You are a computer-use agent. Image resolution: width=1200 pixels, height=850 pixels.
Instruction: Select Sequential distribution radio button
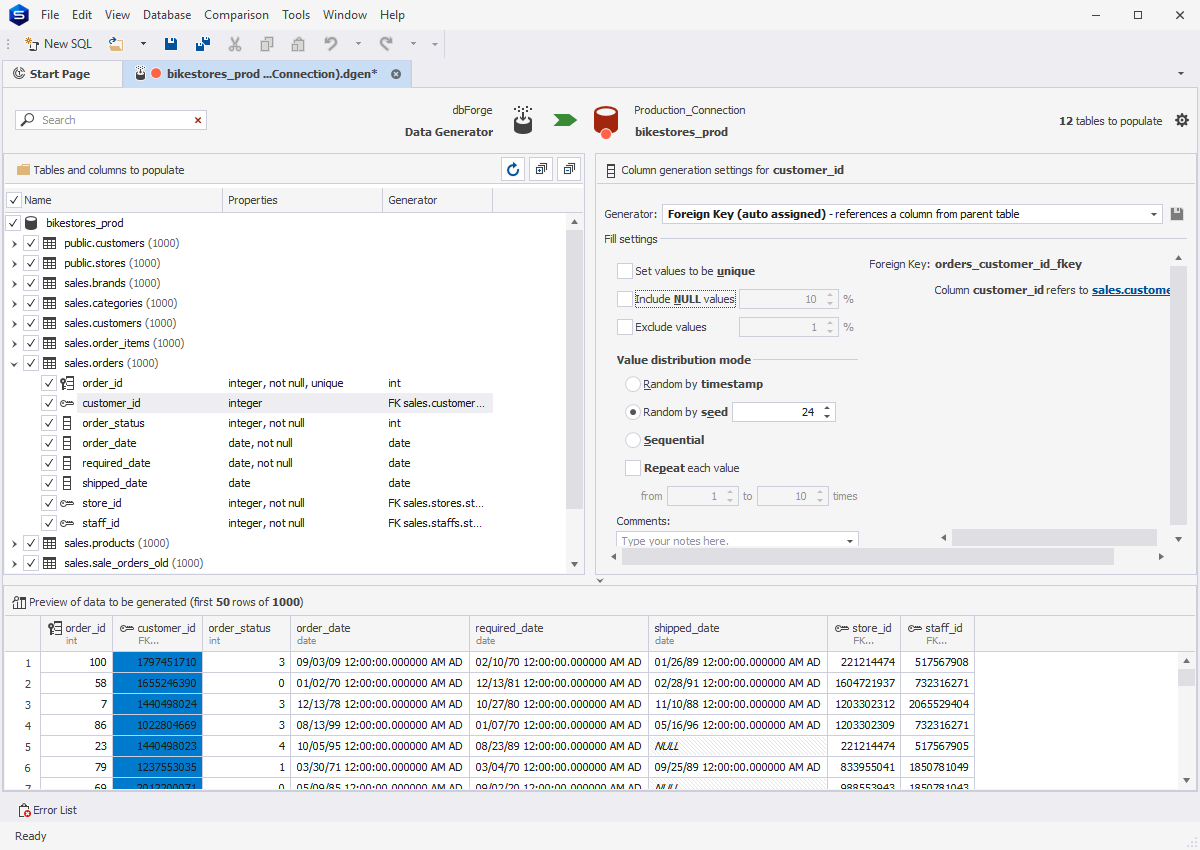coord(633,440)
